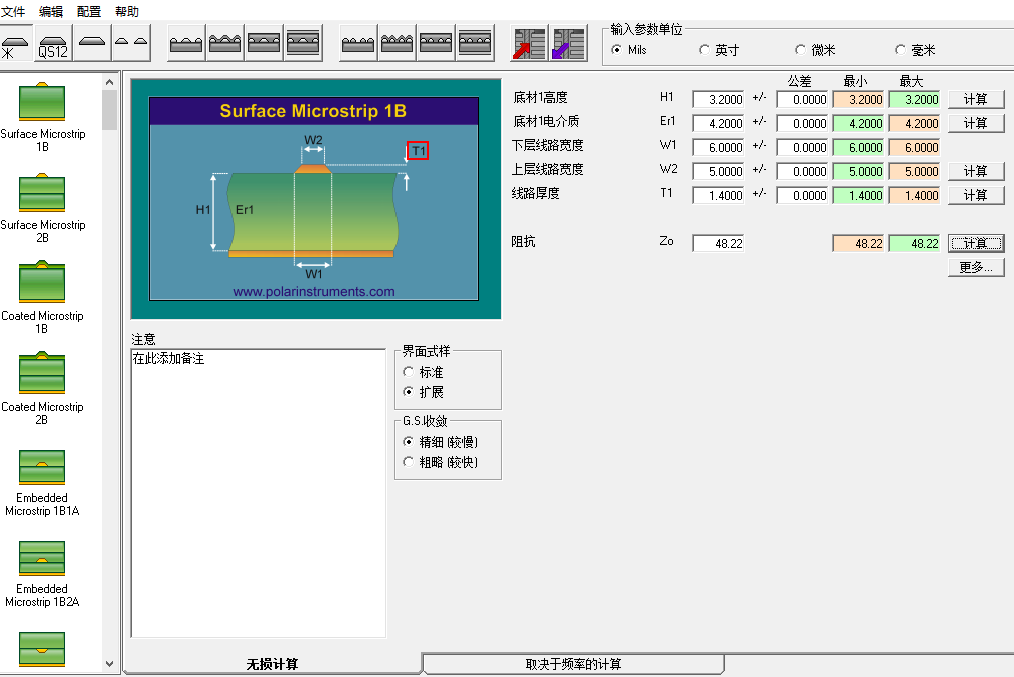
Task: Switch to the 取决于频率的计算 tab
Action: click(573, 664)
